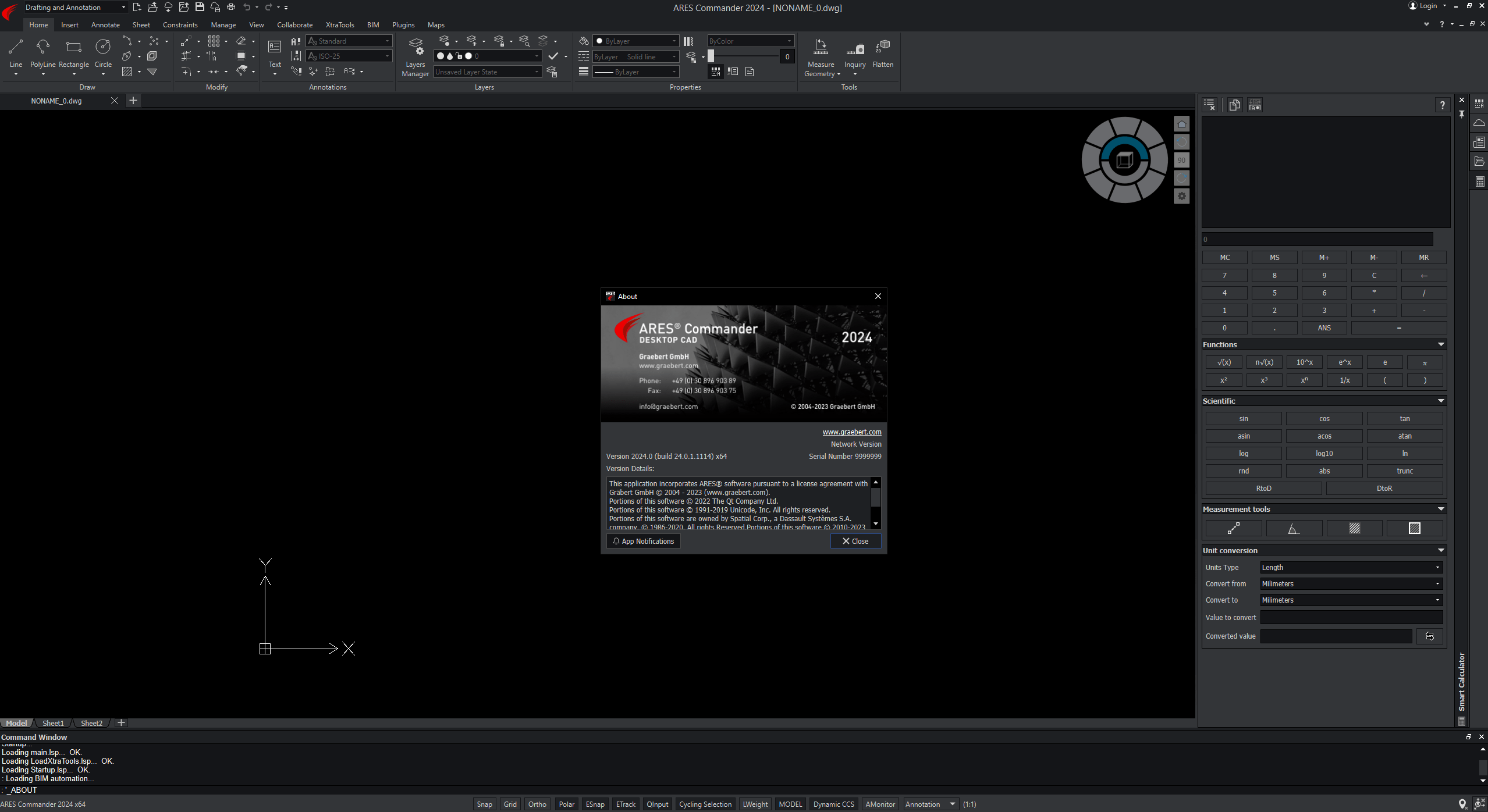The width and height of the screenshot is (1488, 812).
Task: Open the Insert ribbon tab
Action: 69,25
